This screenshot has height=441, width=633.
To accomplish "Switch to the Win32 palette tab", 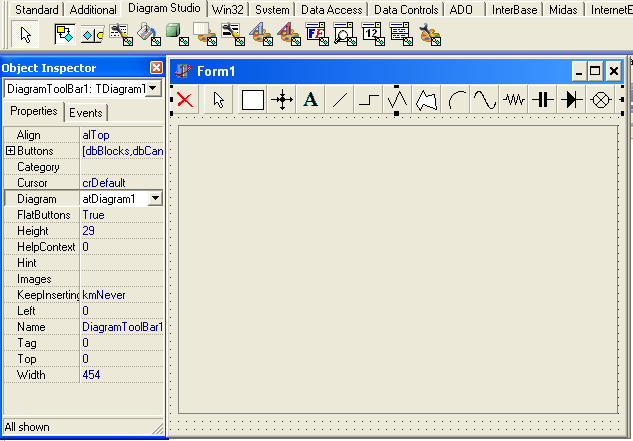I will [228, 10].
